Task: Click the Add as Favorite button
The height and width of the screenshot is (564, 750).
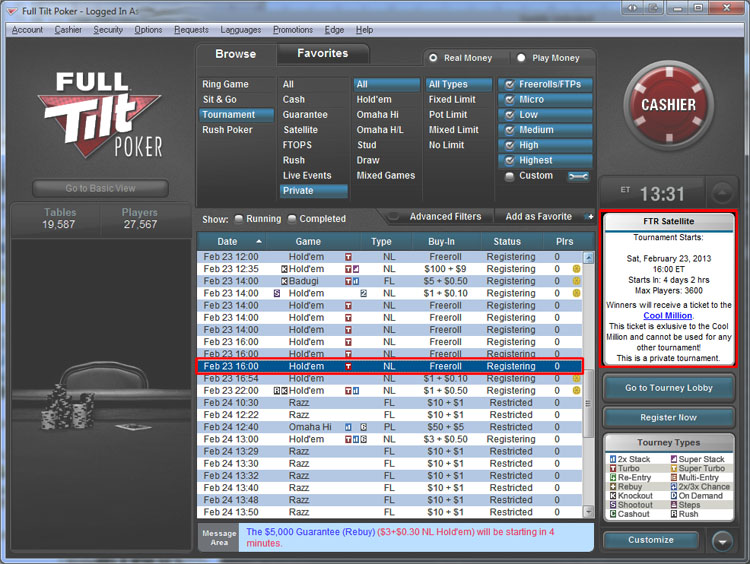Action: pos(539,217)
